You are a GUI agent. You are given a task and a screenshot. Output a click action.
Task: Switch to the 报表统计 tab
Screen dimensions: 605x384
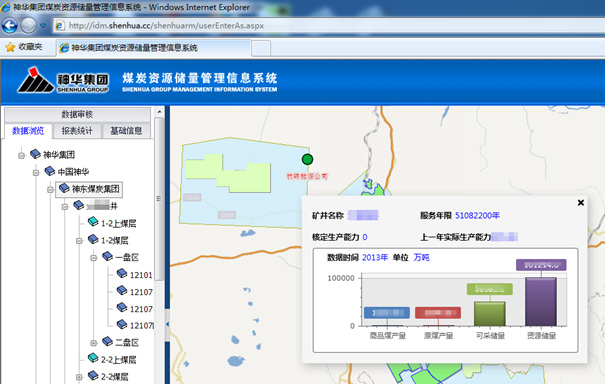click(x=77, y=131)
